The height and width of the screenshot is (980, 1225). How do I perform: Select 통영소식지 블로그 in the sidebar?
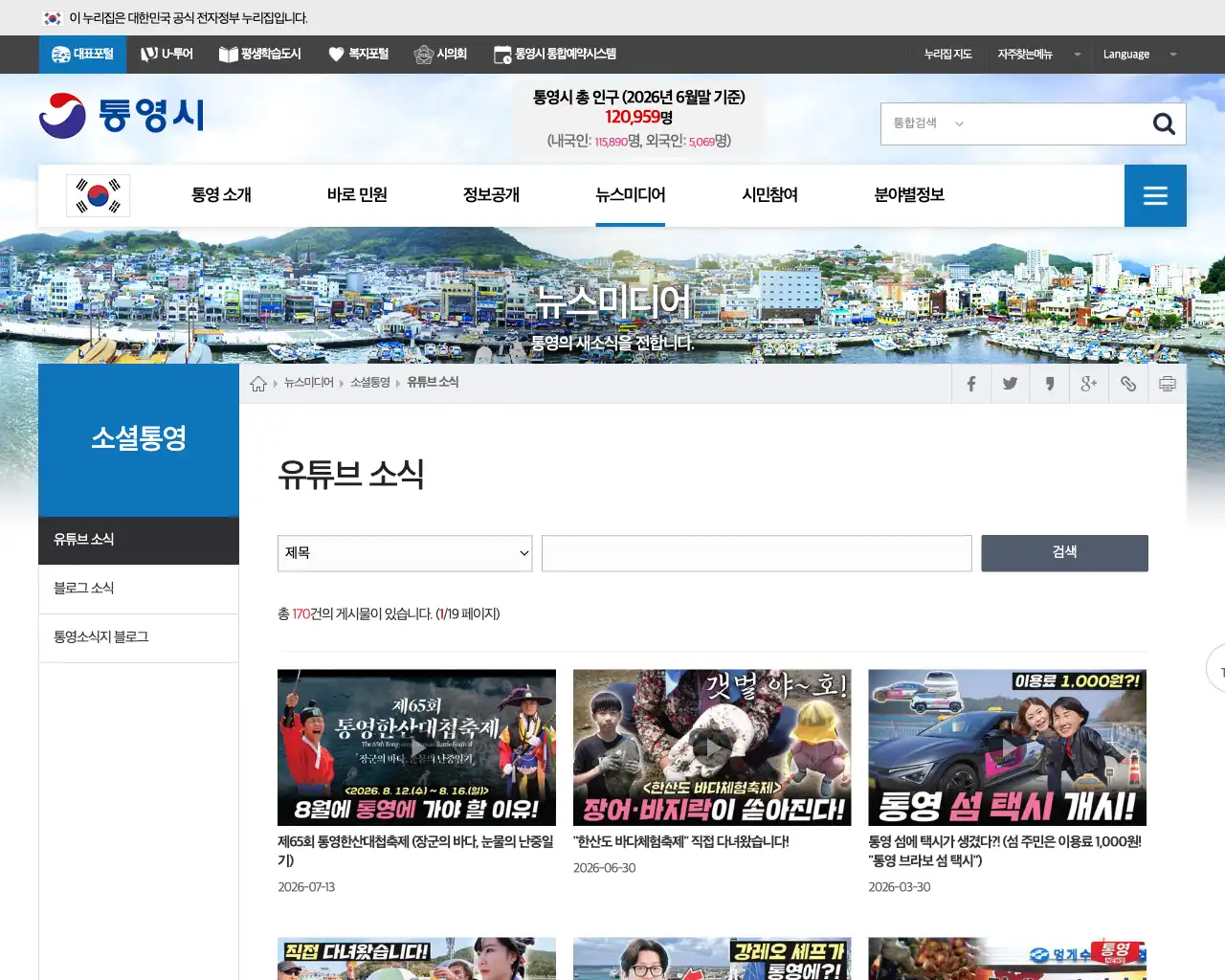(x=139, y=637)
